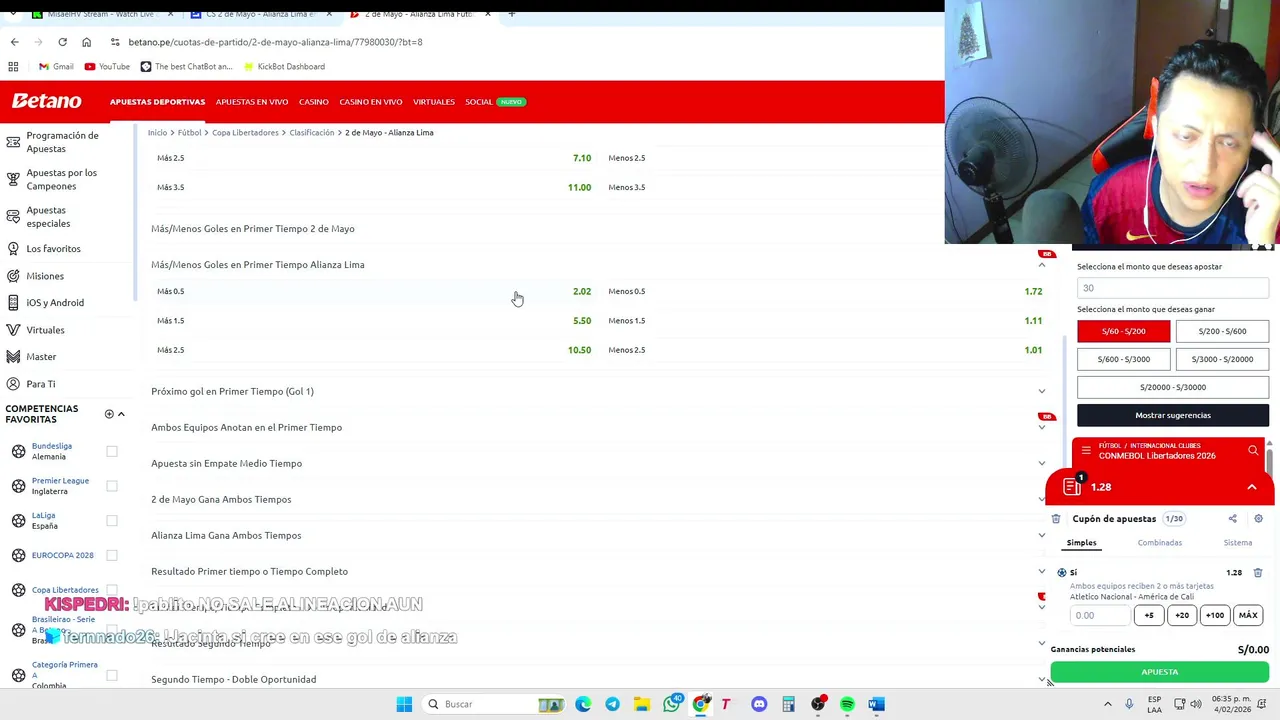Open bet coupon settings gear
The width and height of the screenshot is (1280, 720).
pyautogui.click(x=1258, y=519)
